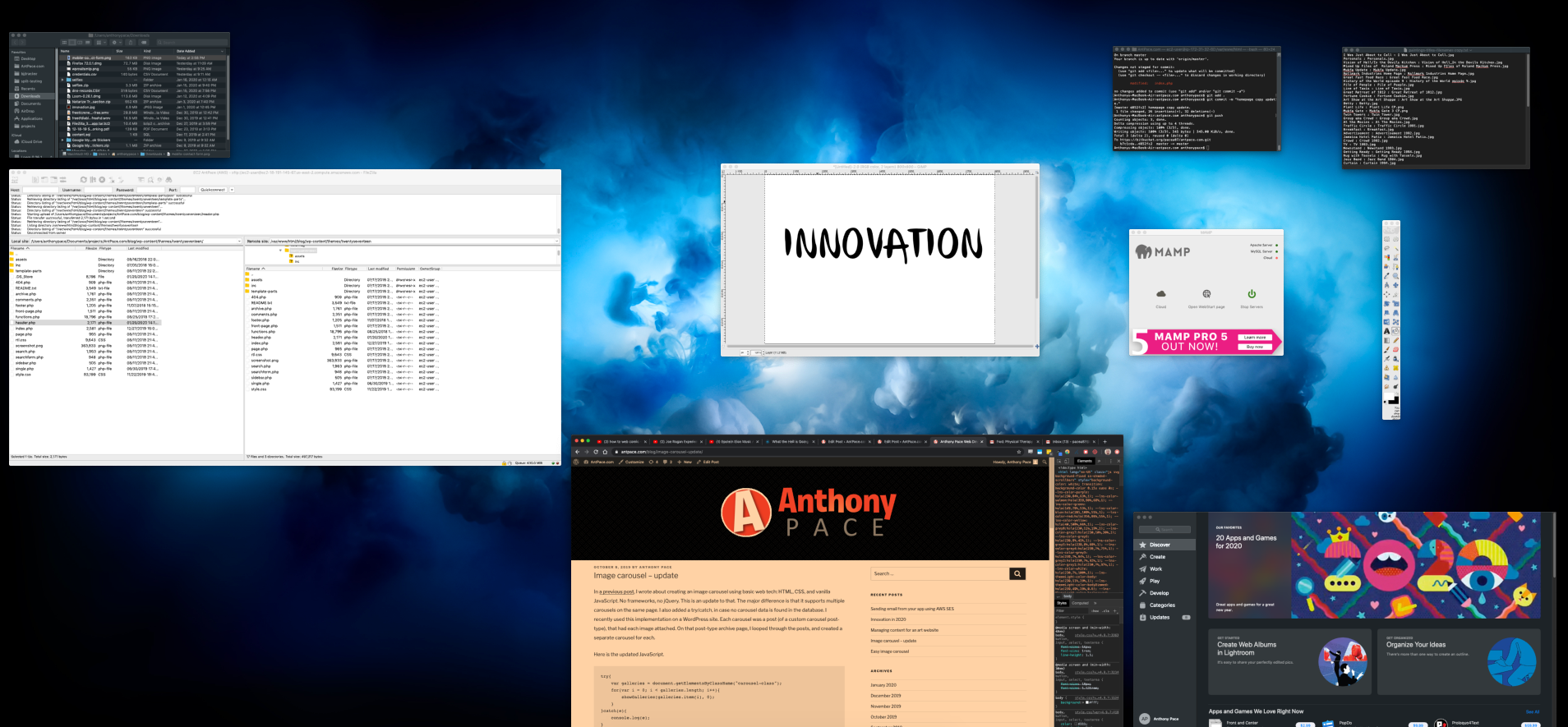Select the Bucket Fill tool in GIMP toolbox

click(1395, 331)
